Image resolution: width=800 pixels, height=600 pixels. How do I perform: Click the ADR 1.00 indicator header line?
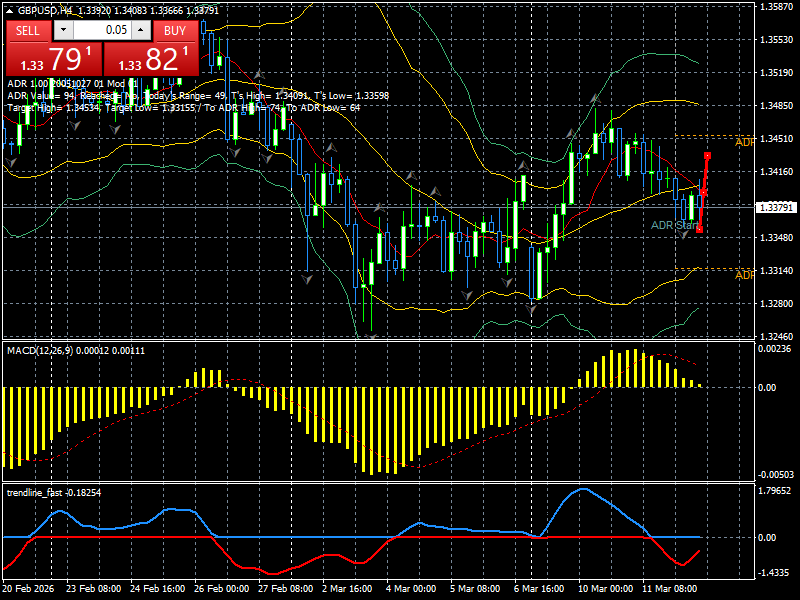click(x=73, y=84)
